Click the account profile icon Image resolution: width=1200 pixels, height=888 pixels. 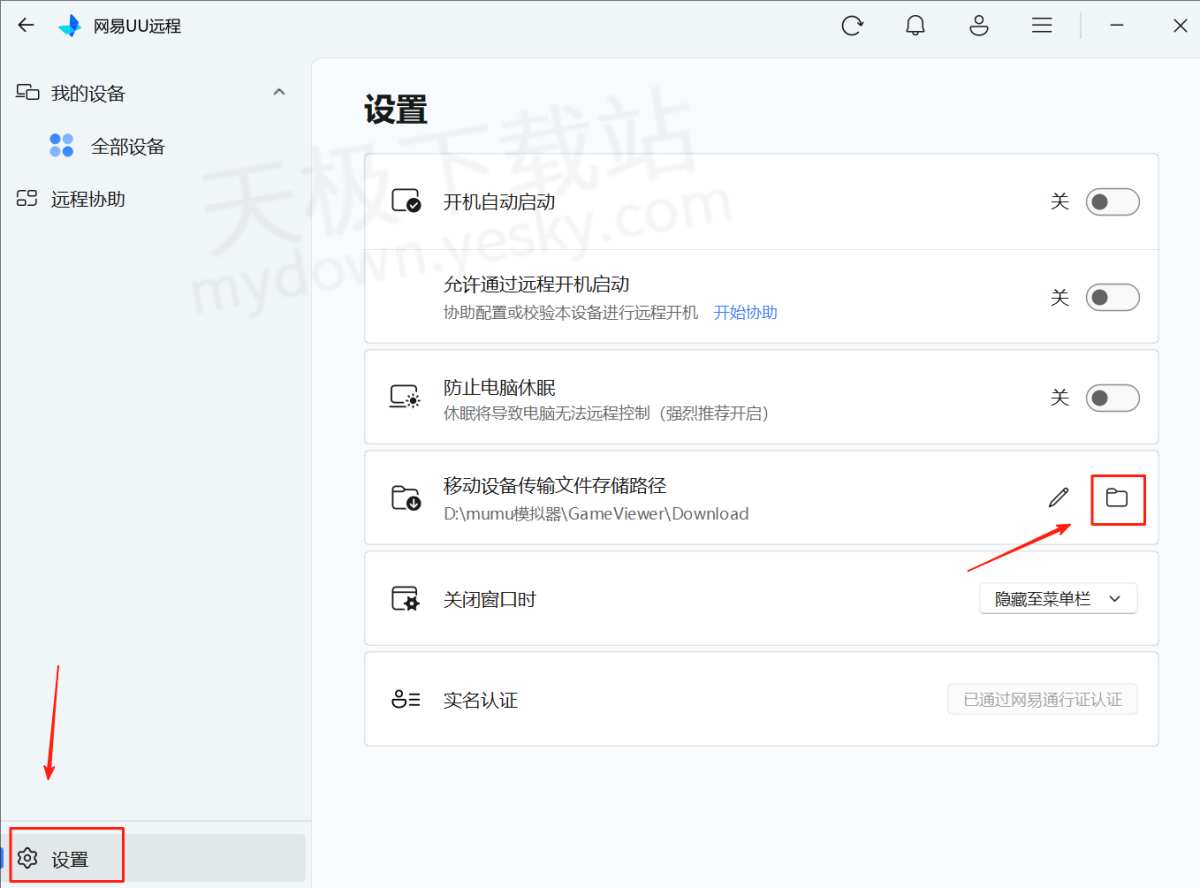click(978, 25)
